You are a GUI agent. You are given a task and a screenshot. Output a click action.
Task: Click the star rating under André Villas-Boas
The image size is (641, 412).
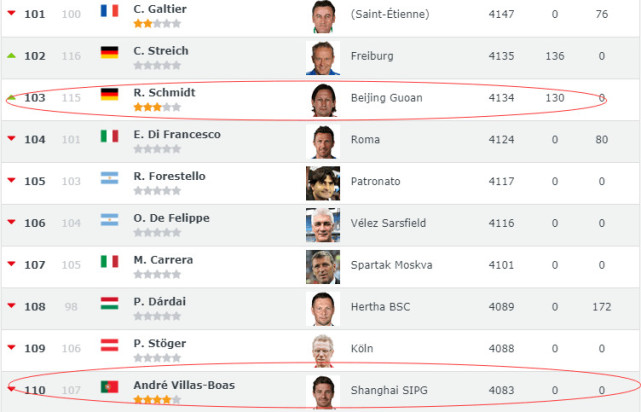[157, 400]
